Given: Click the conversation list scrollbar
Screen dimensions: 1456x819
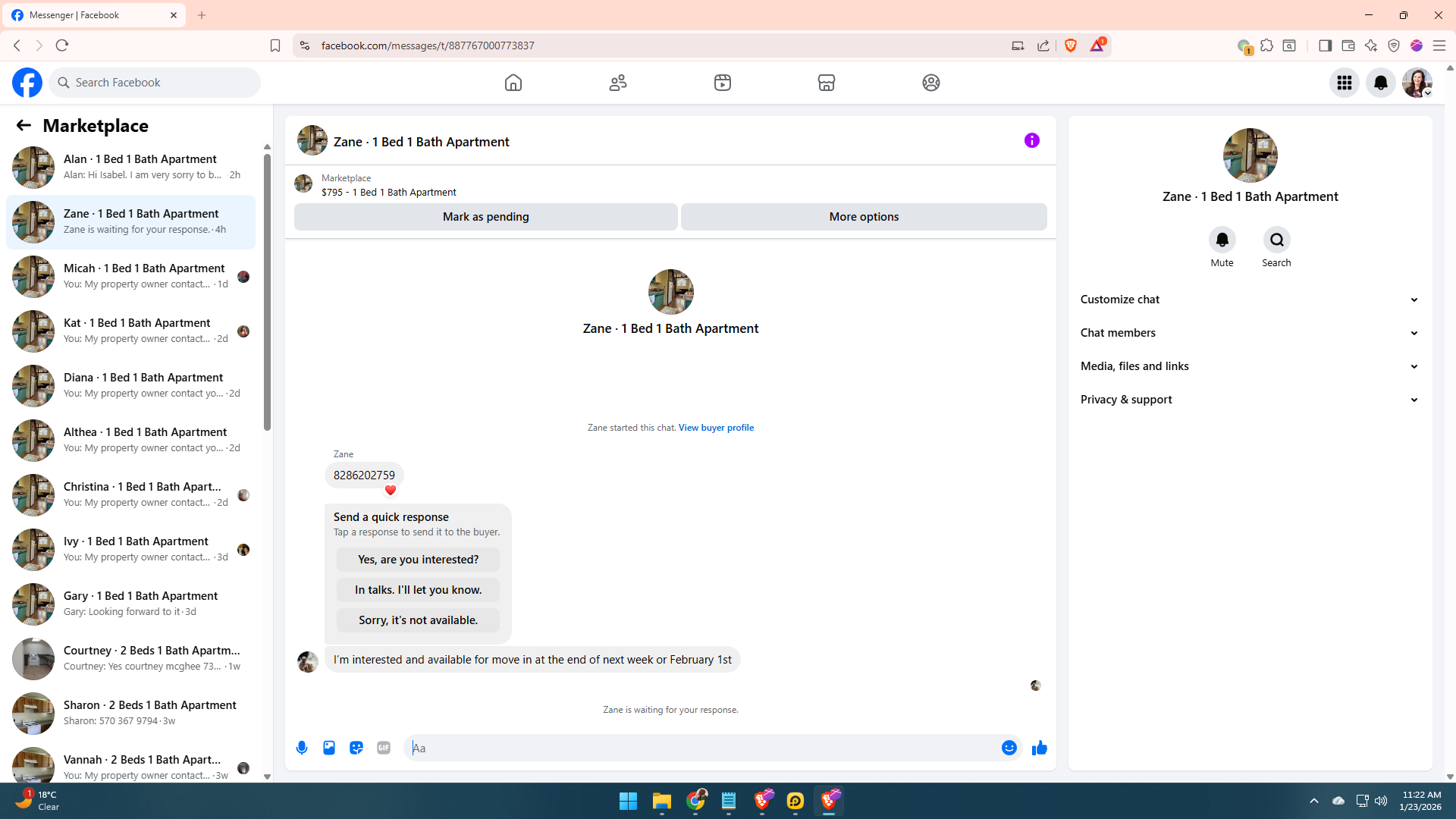Looking at the screenshot, I should 267,292.
